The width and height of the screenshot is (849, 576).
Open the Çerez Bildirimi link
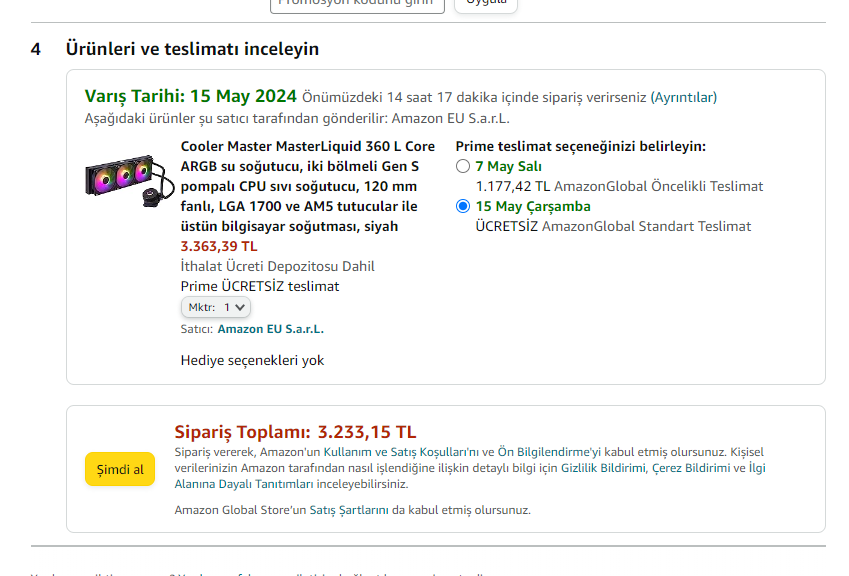click(691, 468)
